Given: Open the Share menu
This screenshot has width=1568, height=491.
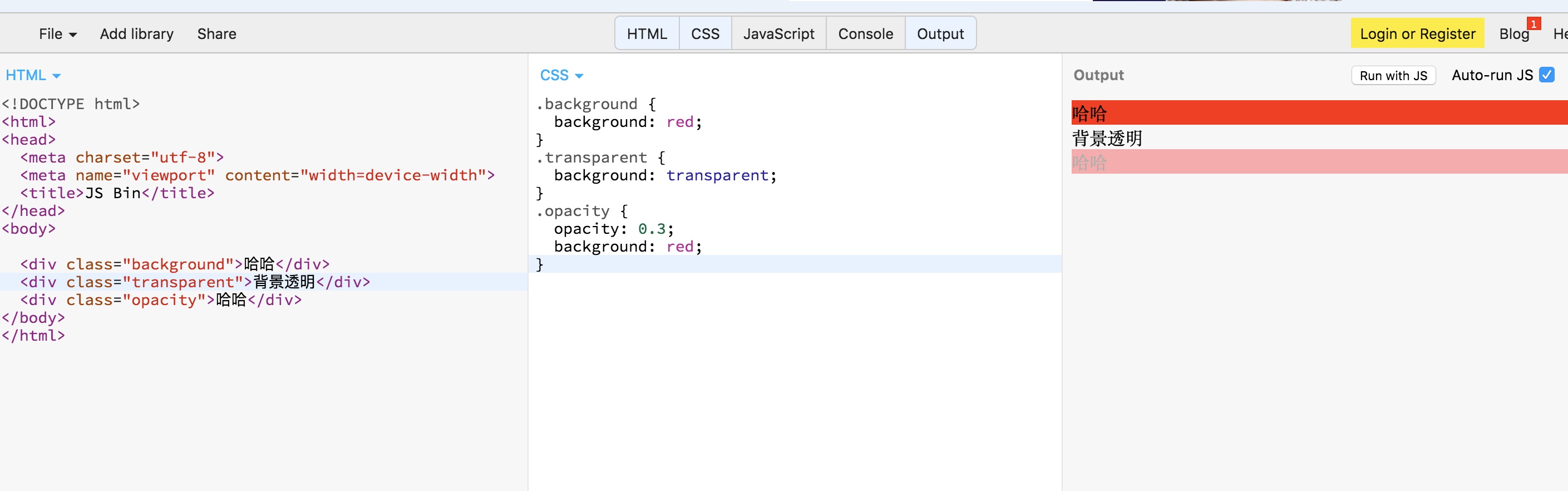Looking at the screenshot, I should point(216,34).
